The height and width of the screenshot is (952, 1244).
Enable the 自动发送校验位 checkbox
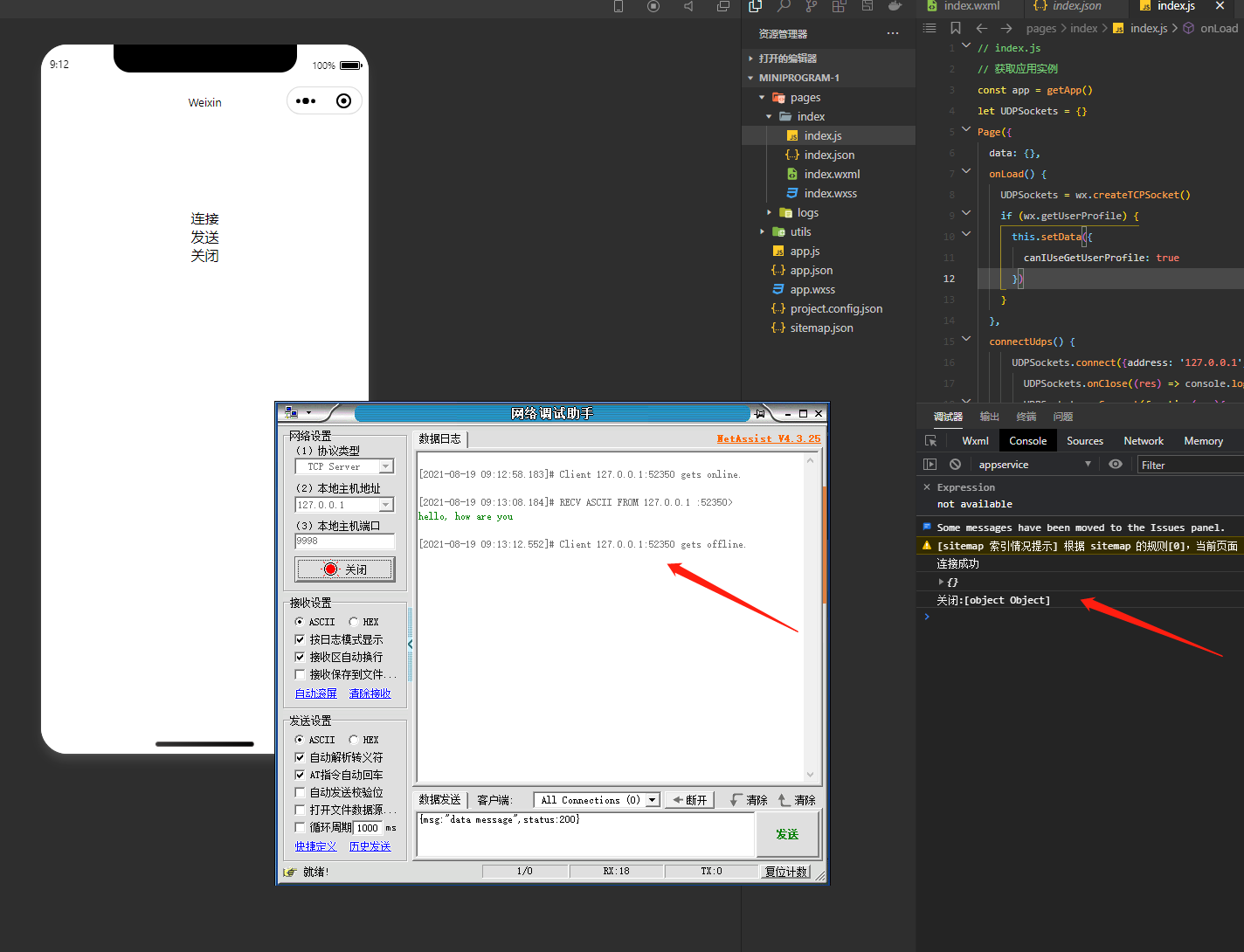[x=300, y=792]
